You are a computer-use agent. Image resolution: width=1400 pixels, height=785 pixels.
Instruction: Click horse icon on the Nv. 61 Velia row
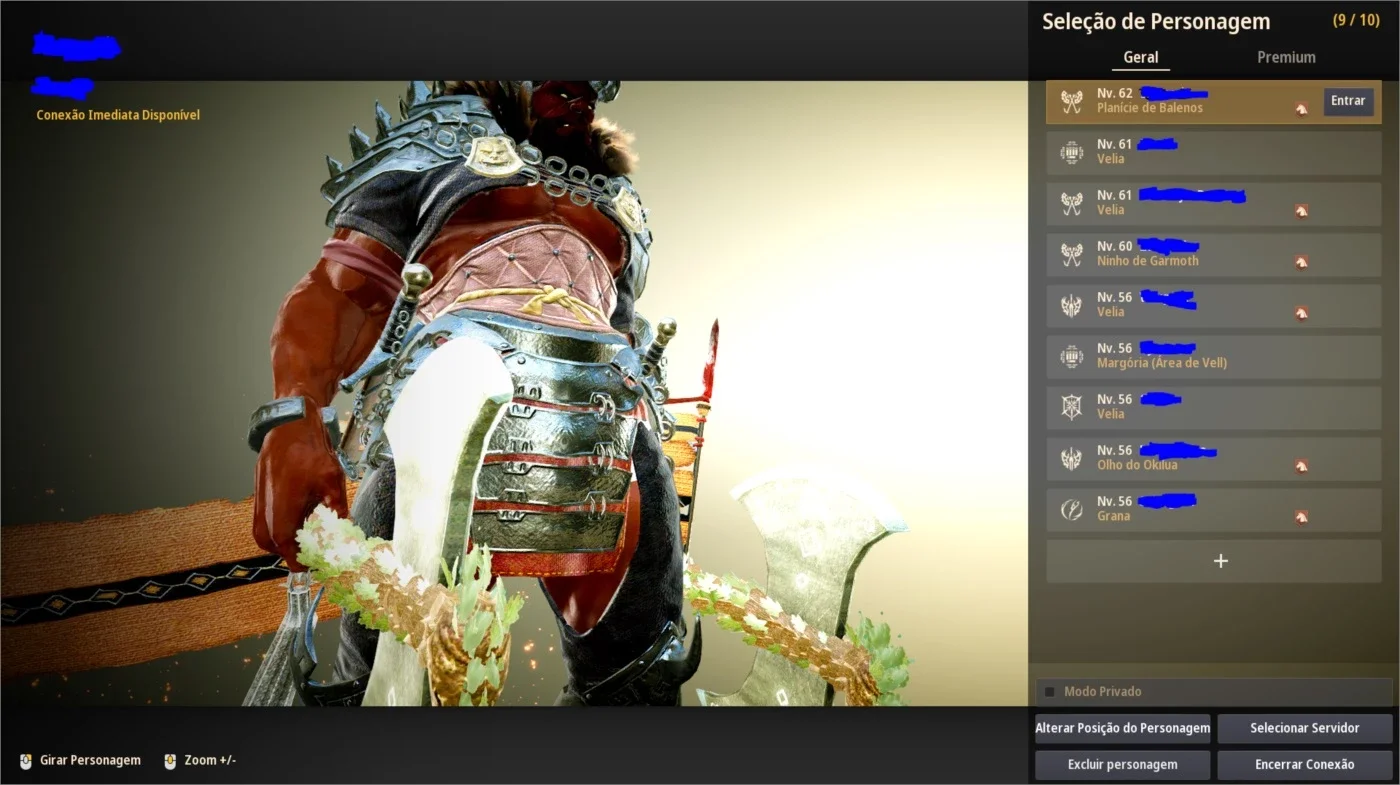(x=1301, y=211)
